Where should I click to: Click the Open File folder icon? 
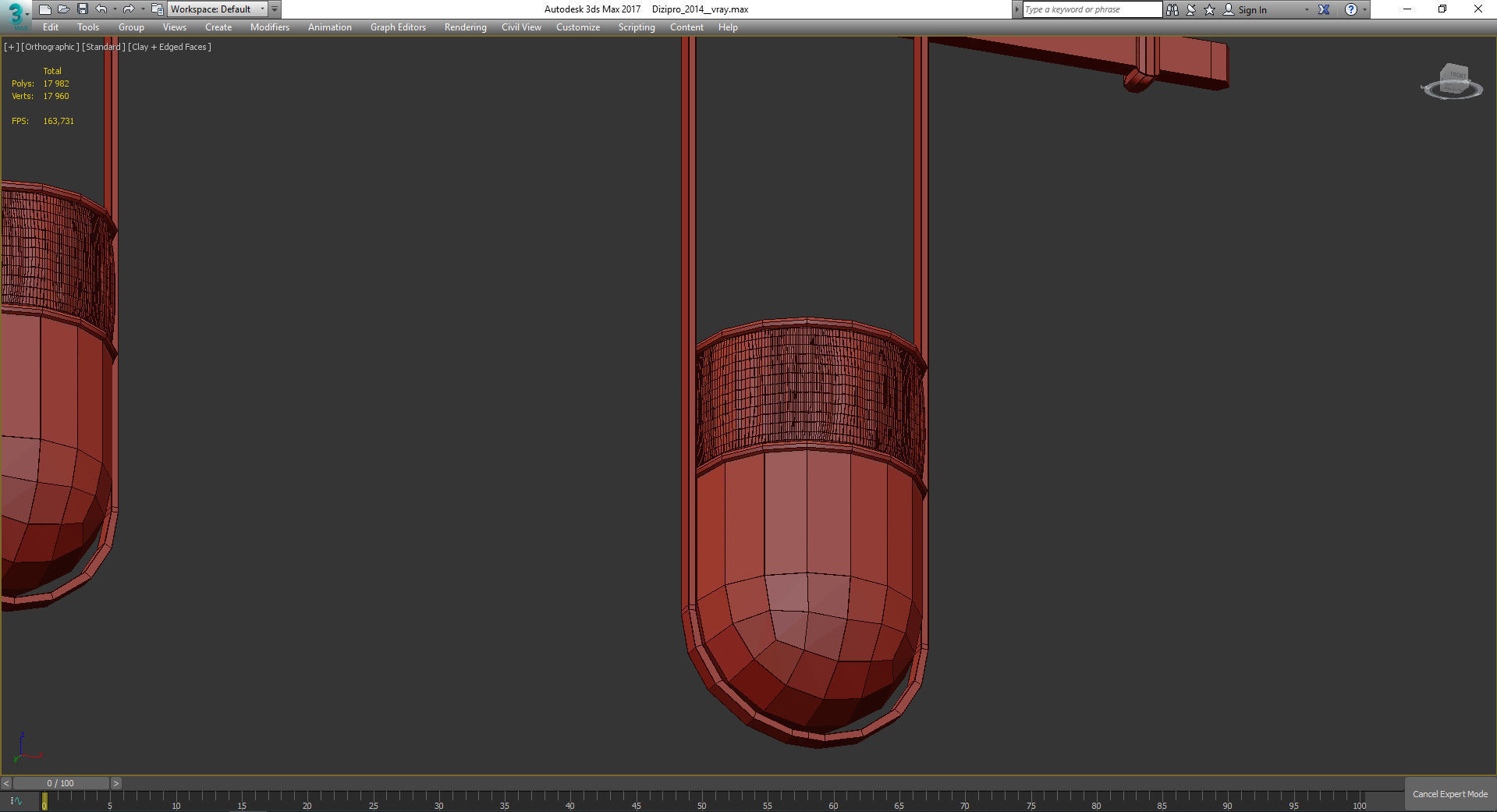tap(63, 9)
